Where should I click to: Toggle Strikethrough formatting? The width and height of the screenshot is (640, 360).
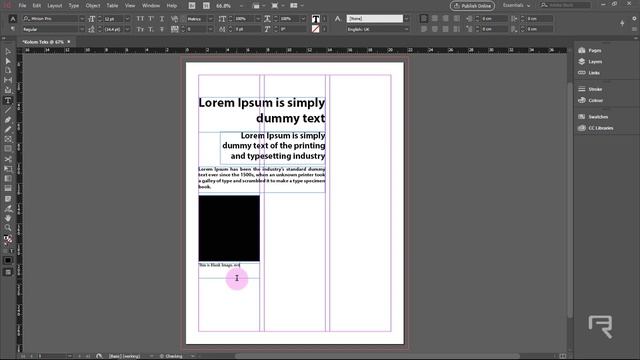point(162,29)
